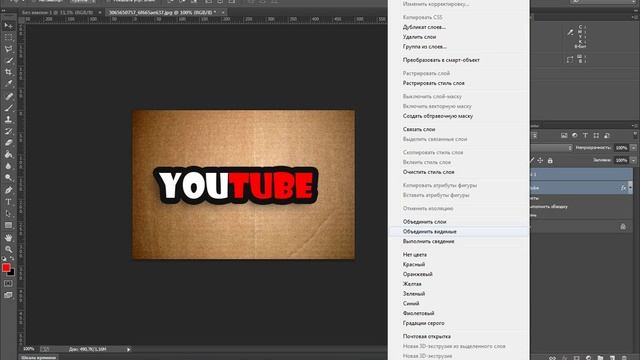The image size is (640, 360).
Task: Choose 'Преобразовать в смарт-объект'
Action: [x=441, y=60]
